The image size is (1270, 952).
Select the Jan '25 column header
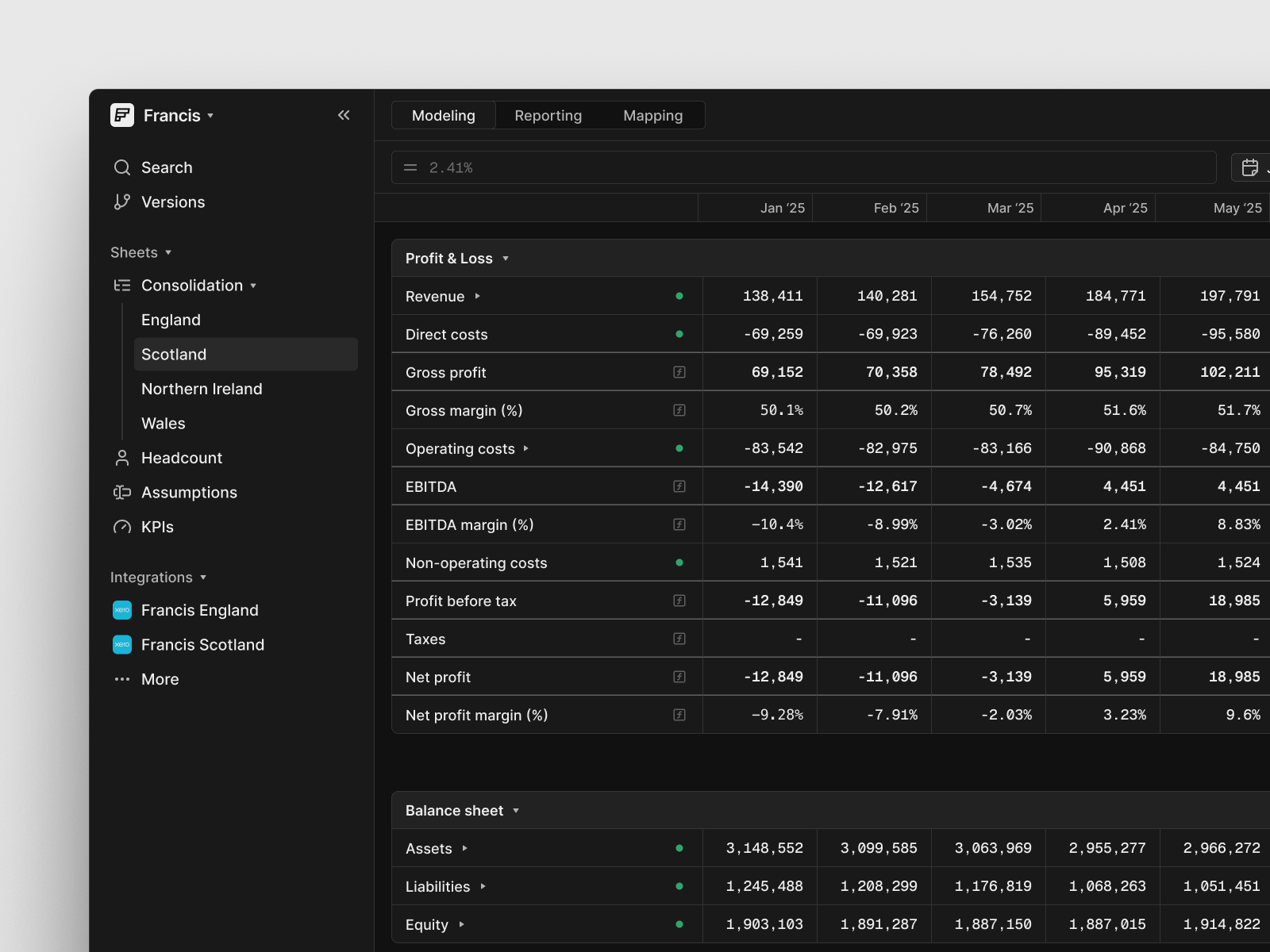point(755,208)
